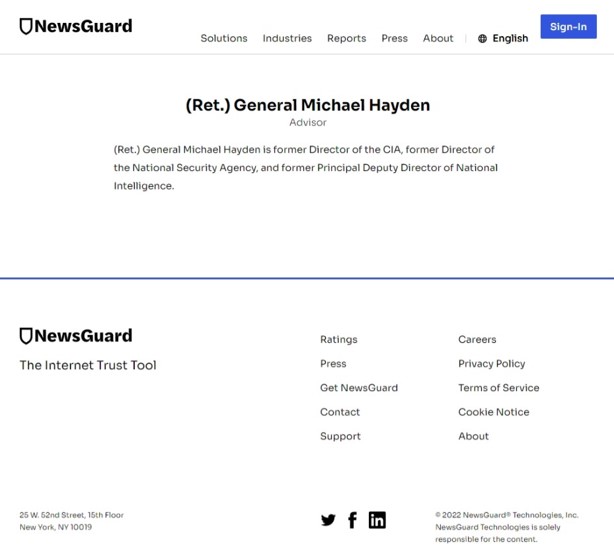Screen dimensions: 614x551
Task: Open the Industries menu
Action: [x=287, y=38]
